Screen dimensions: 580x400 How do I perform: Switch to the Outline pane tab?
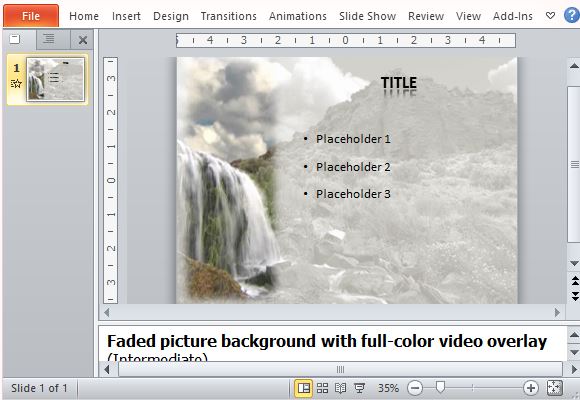(49, 38)
